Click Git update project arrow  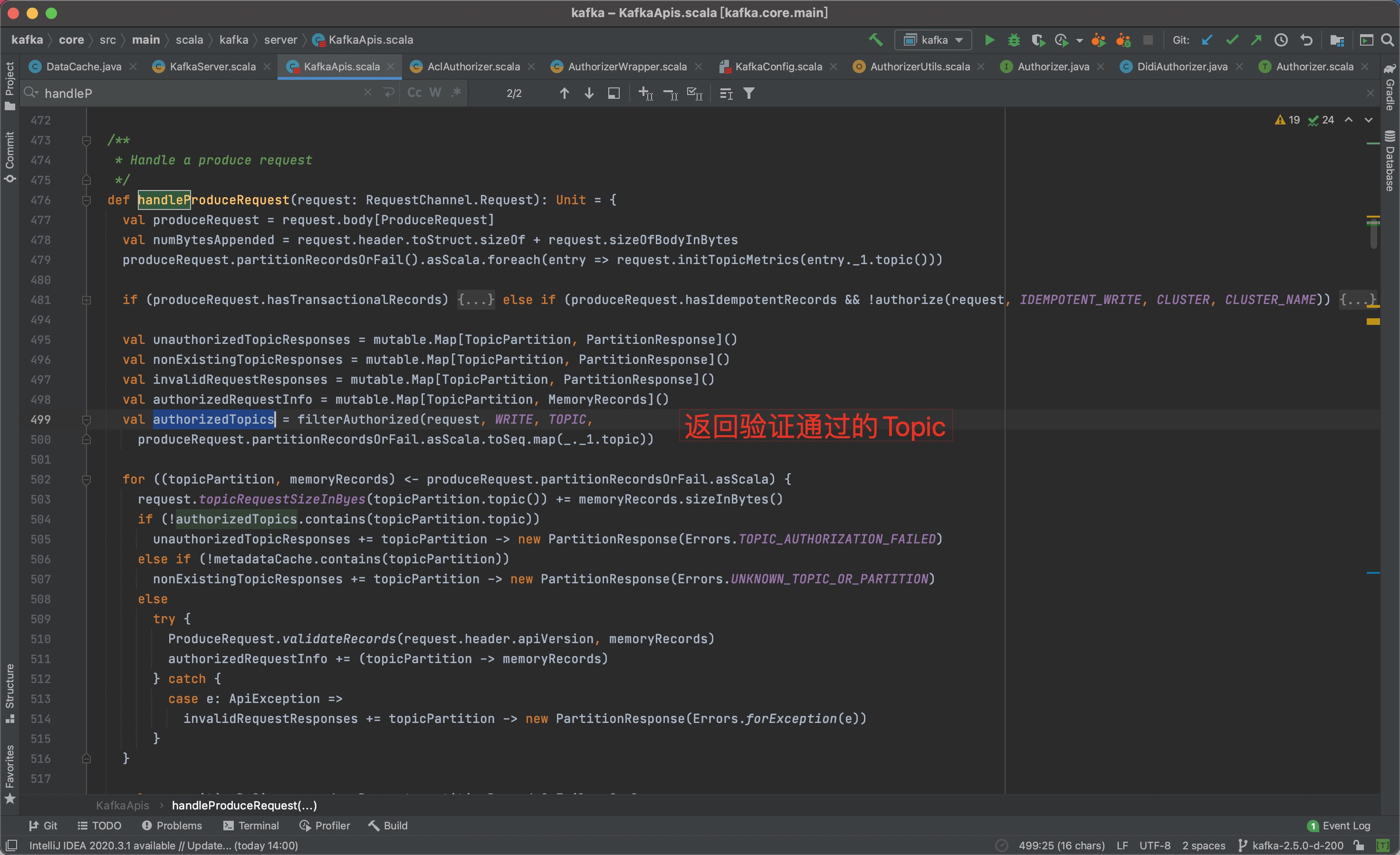click(x=1208, y=40)
